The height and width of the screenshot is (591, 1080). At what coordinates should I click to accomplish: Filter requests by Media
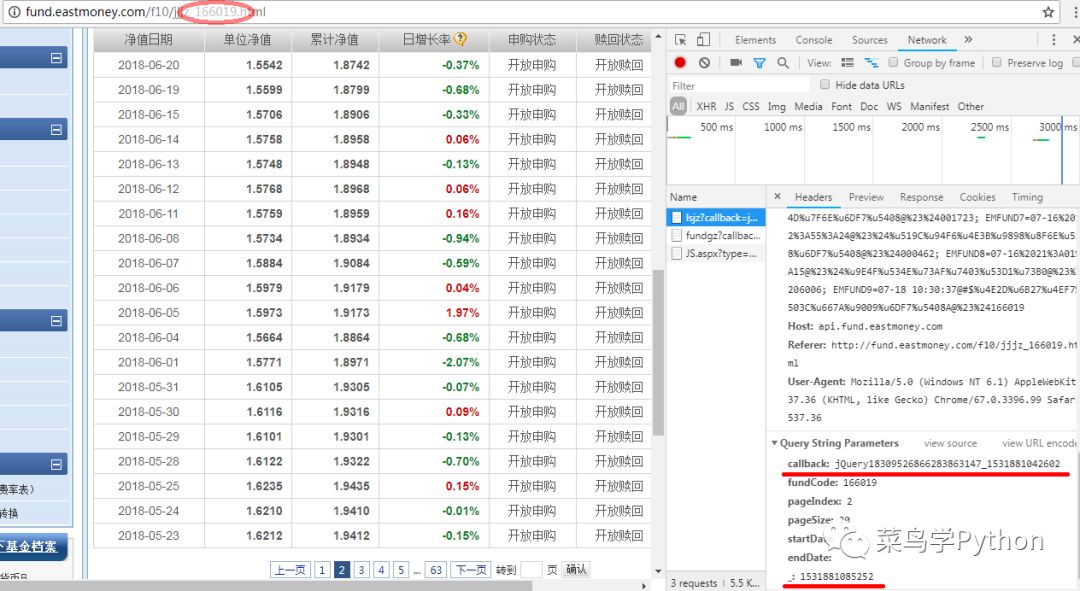coord(808,106)
